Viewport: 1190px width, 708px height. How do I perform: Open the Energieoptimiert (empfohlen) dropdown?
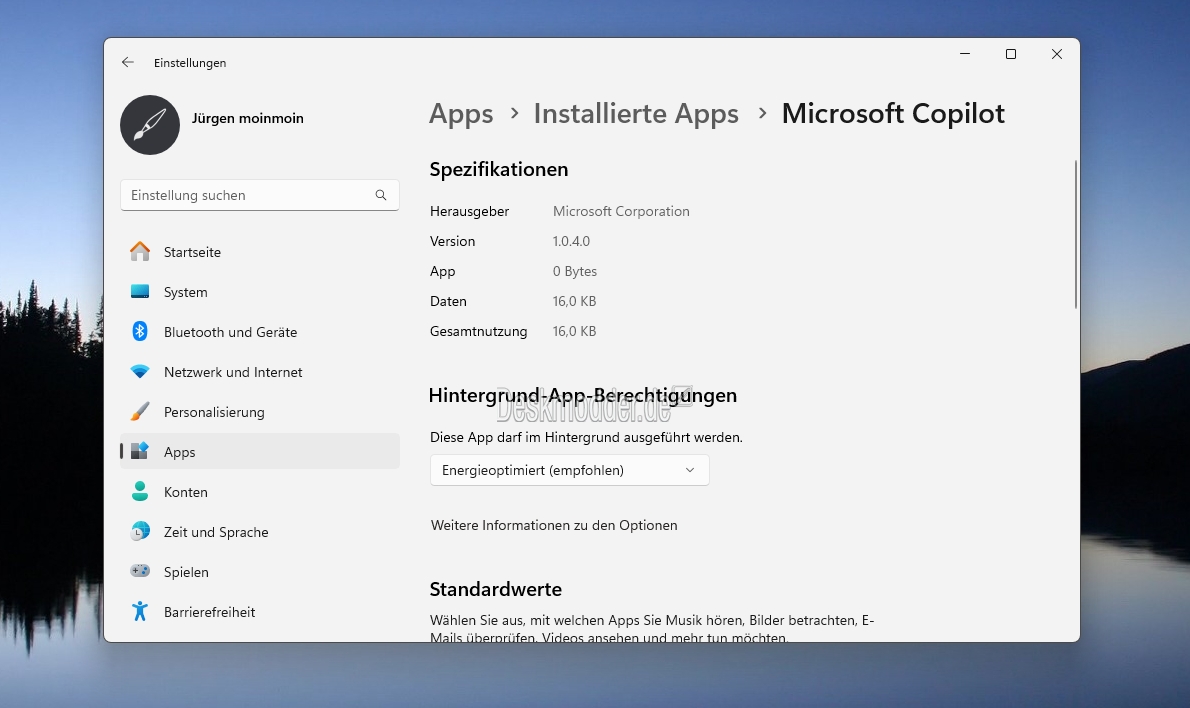[570, 470]
